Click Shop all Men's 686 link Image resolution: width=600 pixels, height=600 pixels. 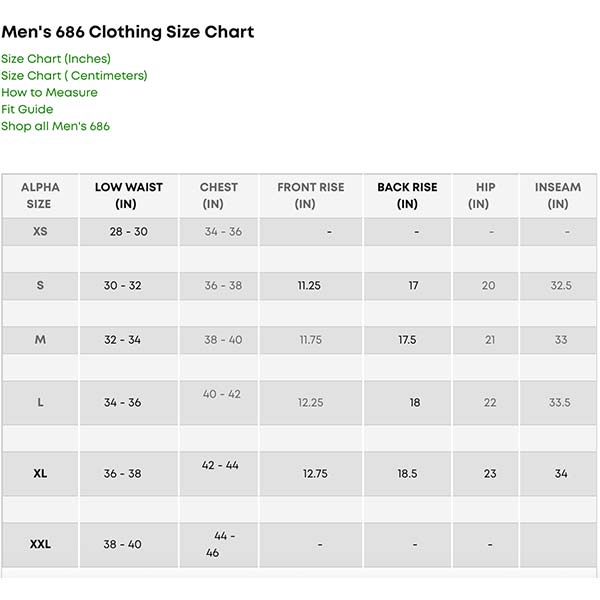point(55,127)
